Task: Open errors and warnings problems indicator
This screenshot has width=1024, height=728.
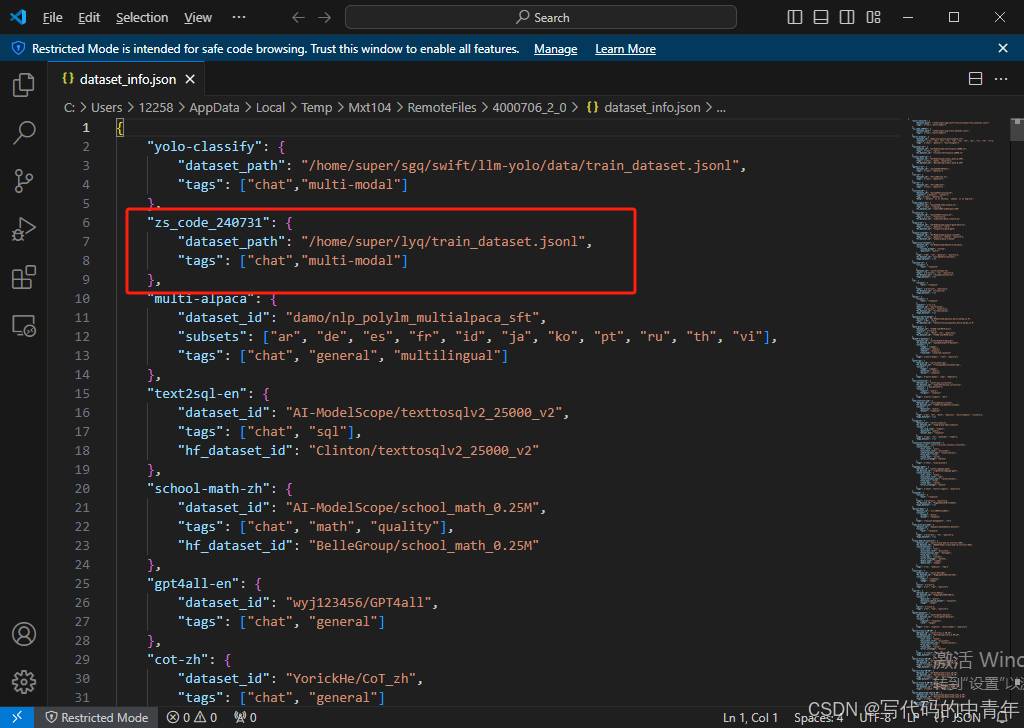Action: tap(192, 718)
